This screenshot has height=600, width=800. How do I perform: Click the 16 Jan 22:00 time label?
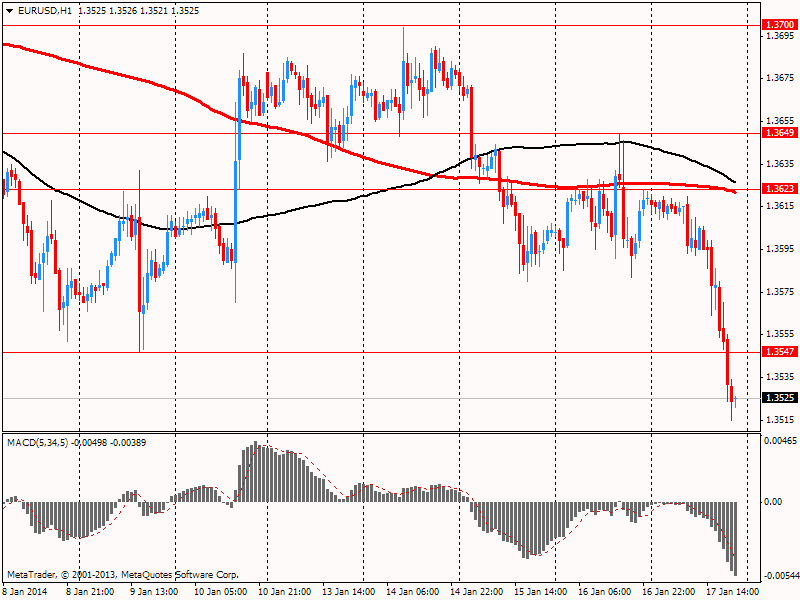[669, 591]
